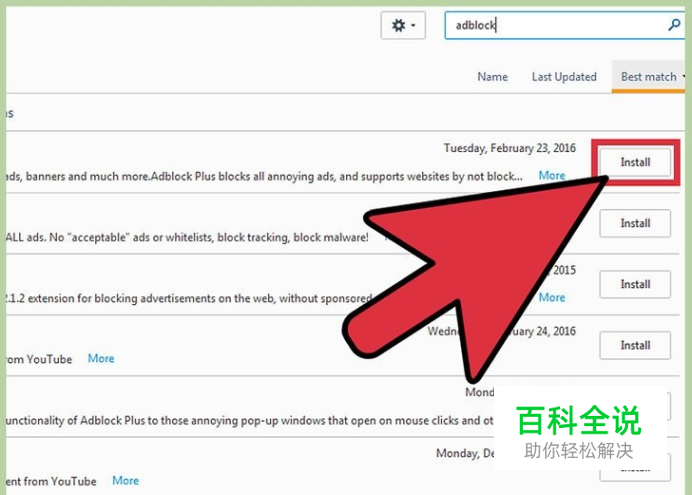The image size is (692, 495).
Task: Select the '.1.2 extension for blocking advertisements' text
Action: (x=189, y=299)
